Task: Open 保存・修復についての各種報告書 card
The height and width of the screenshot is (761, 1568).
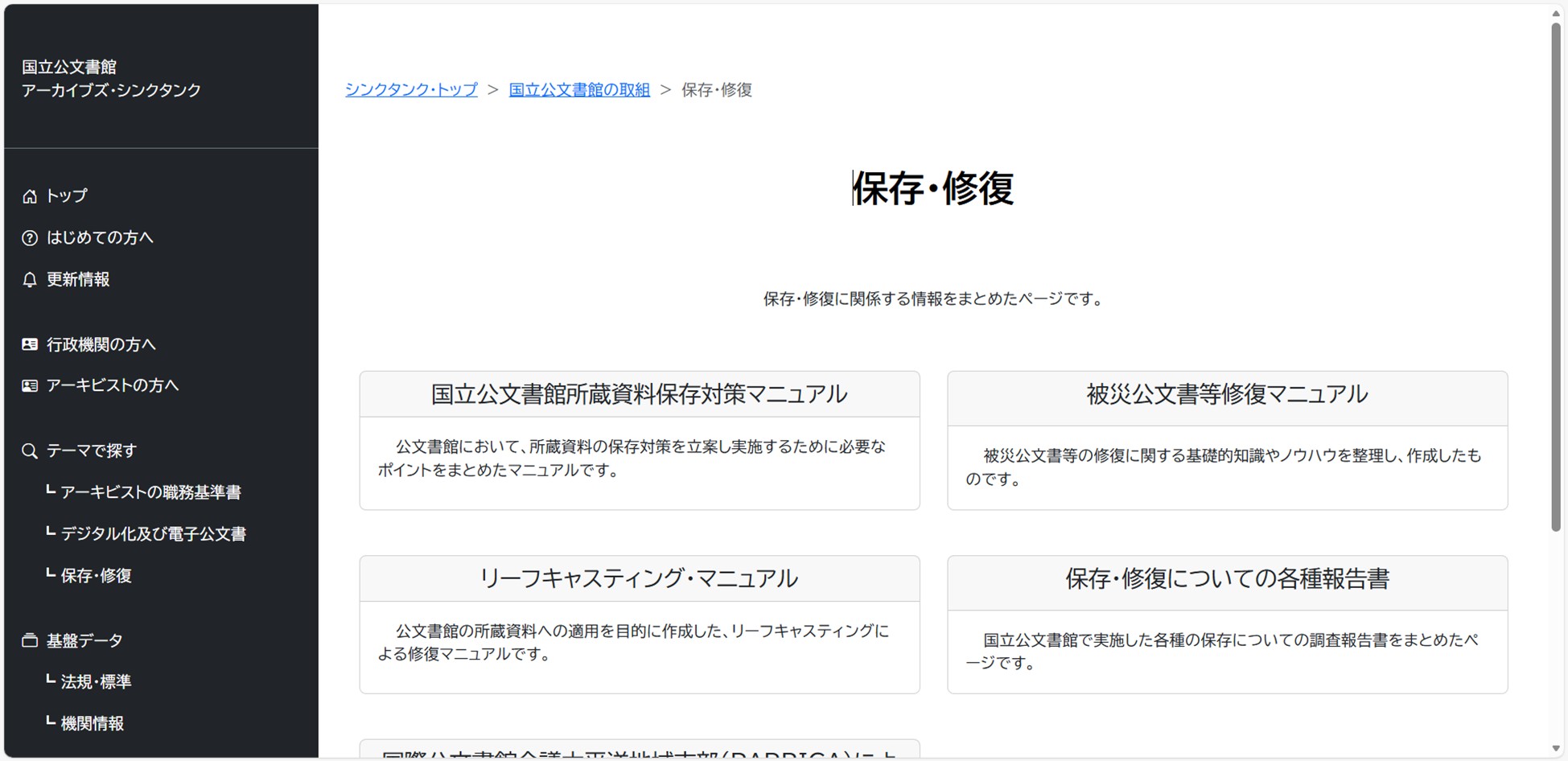Action: (x=1227, y=579)
